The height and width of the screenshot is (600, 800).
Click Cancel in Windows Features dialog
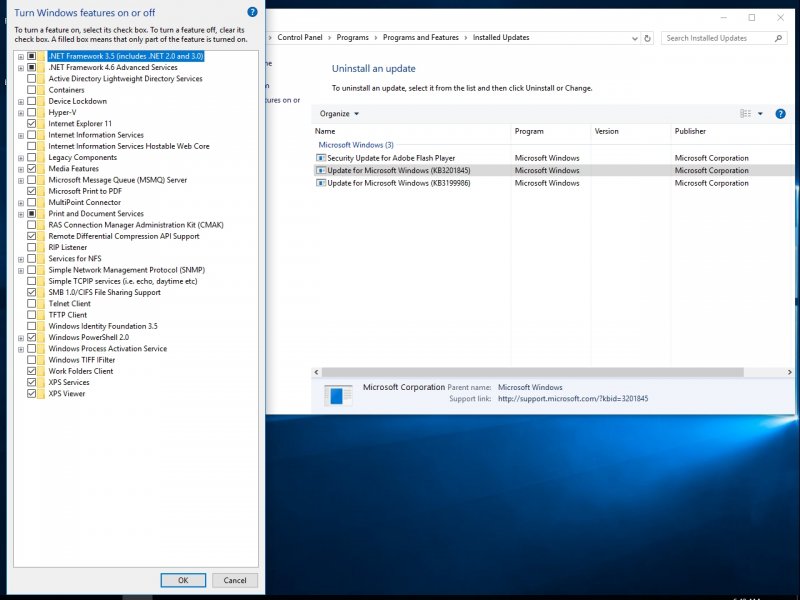(235, 580)
